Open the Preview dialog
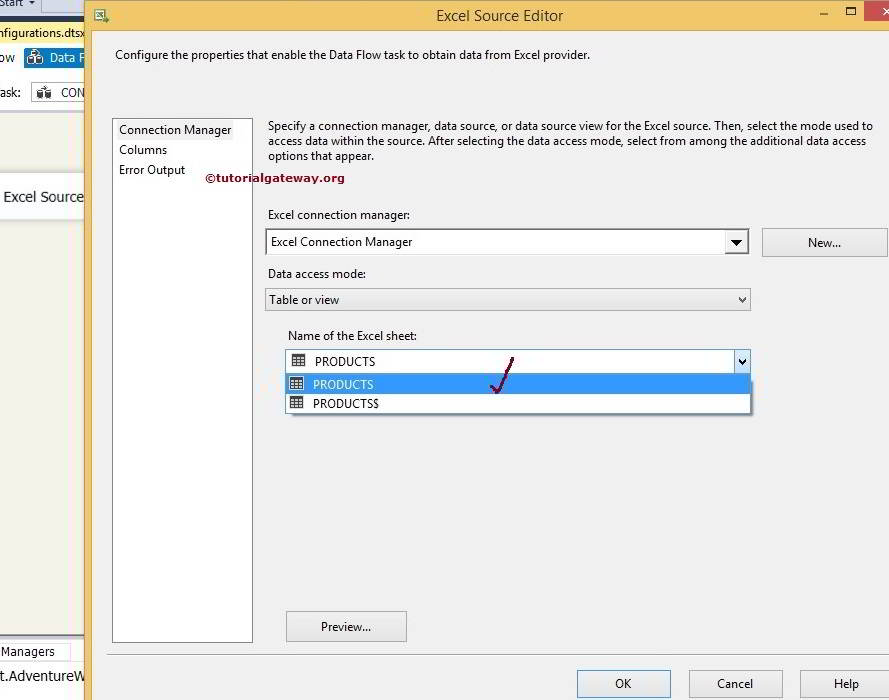The width and height of the screenshot is (889, 700). (345, 626)
